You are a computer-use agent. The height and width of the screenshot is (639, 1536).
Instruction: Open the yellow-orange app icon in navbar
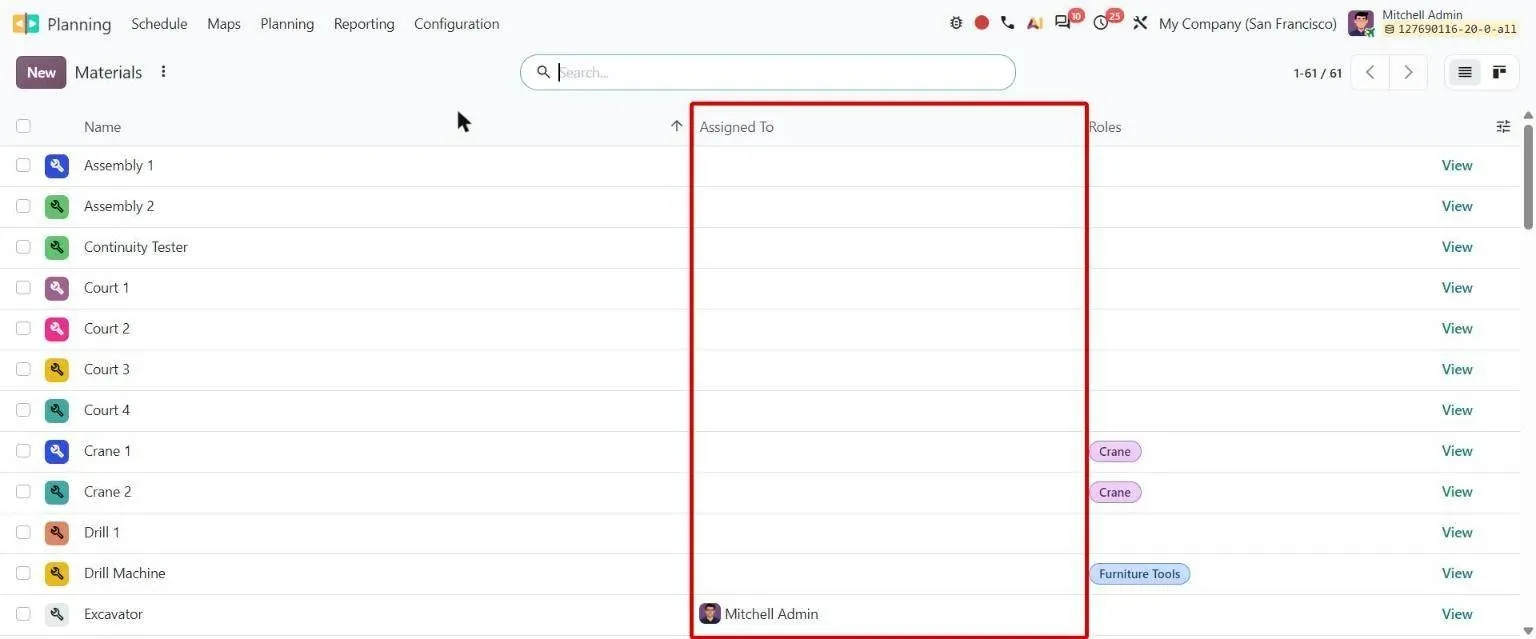pyautogui.click(x=1035, y=23)
